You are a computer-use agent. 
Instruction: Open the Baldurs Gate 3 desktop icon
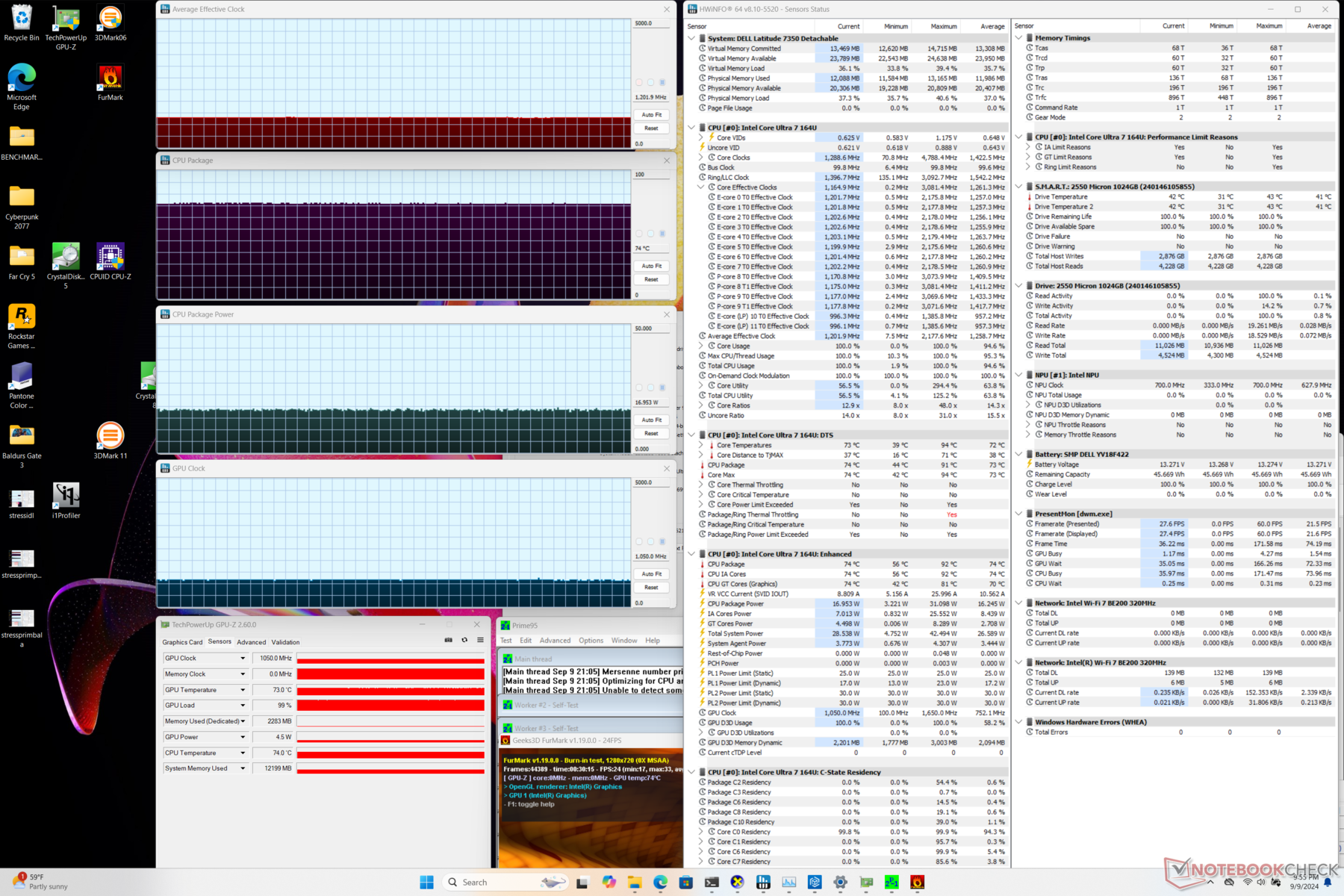(22, 446)
